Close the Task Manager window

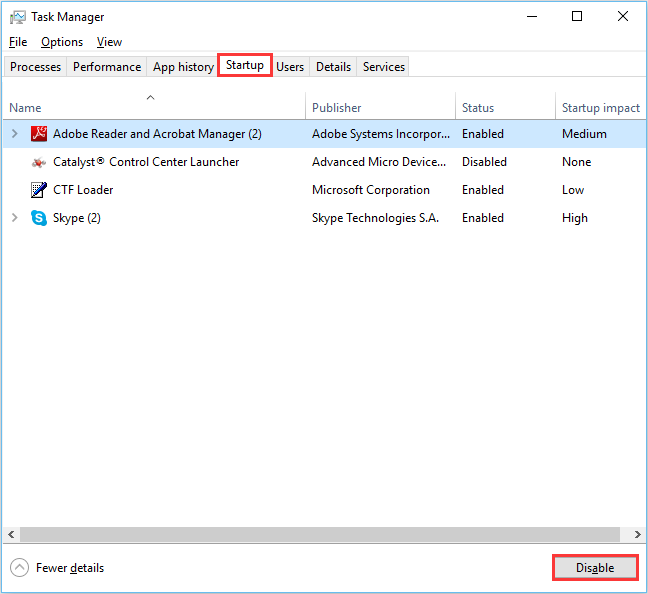[x=623, y=17]
